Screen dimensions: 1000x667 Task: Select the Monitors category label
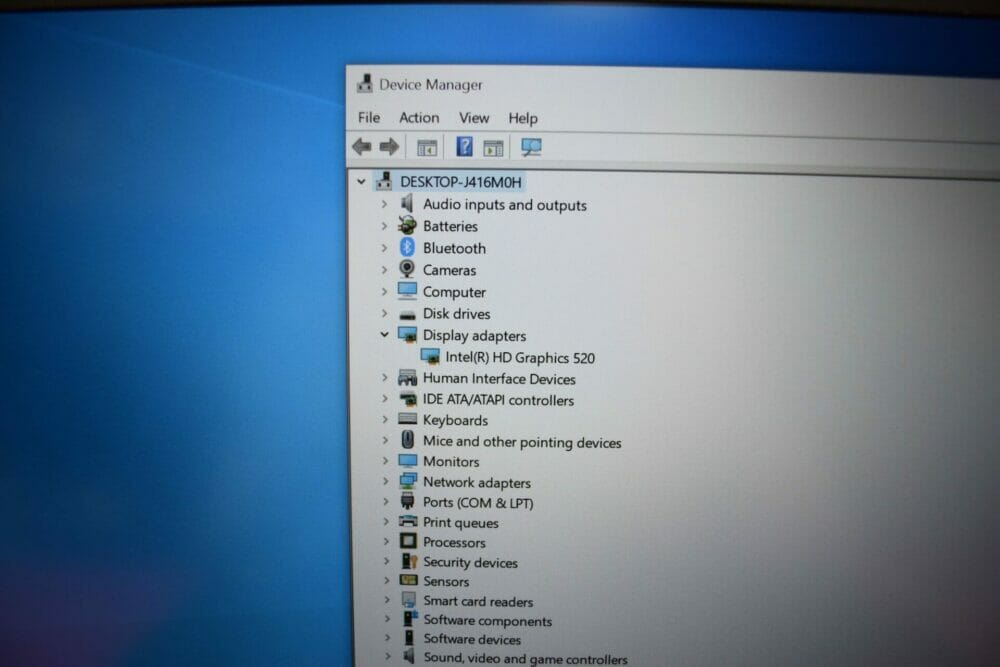point(451,461)
